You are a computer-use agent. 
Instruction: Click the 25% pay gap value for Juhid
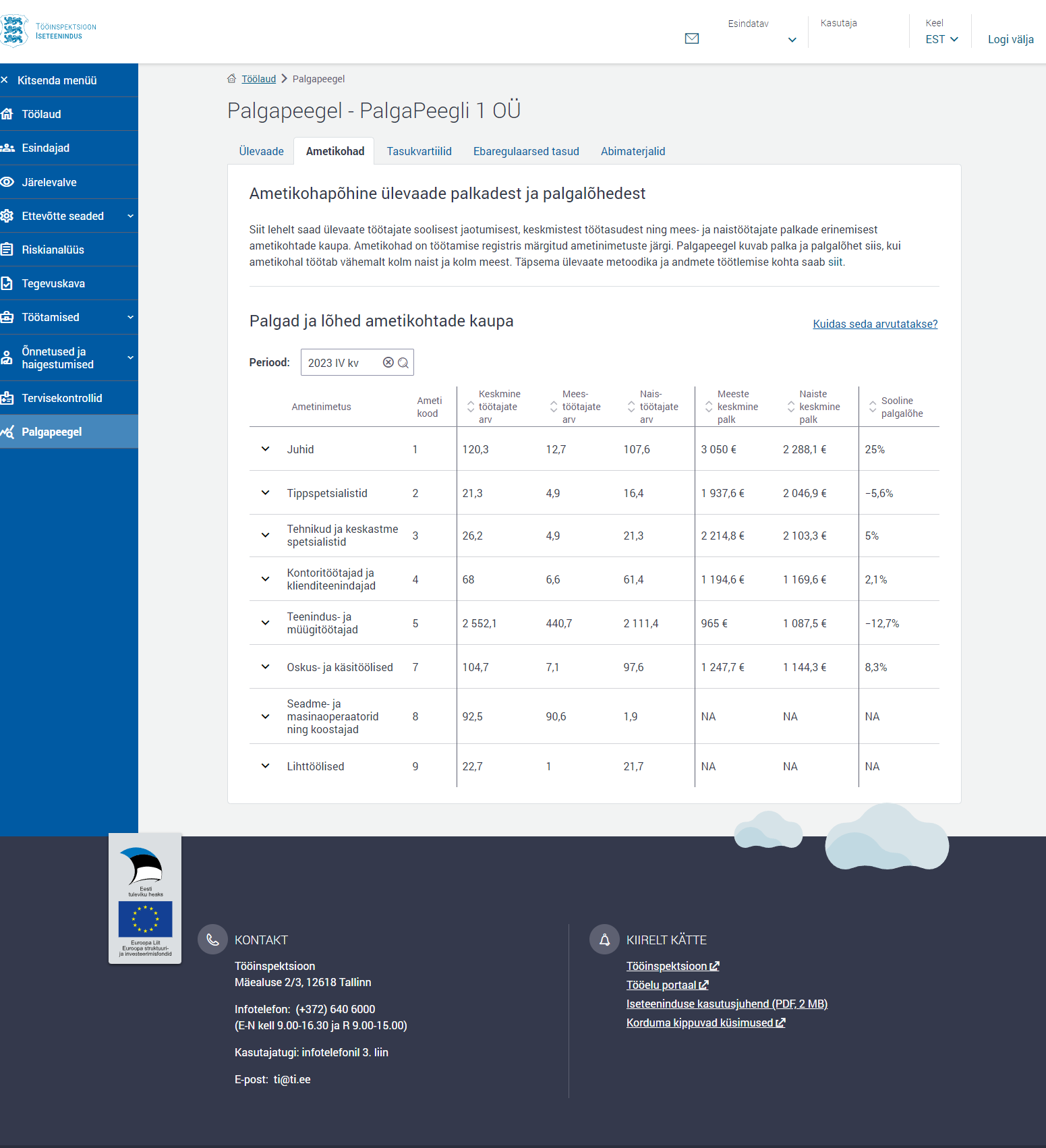point(875,449)
